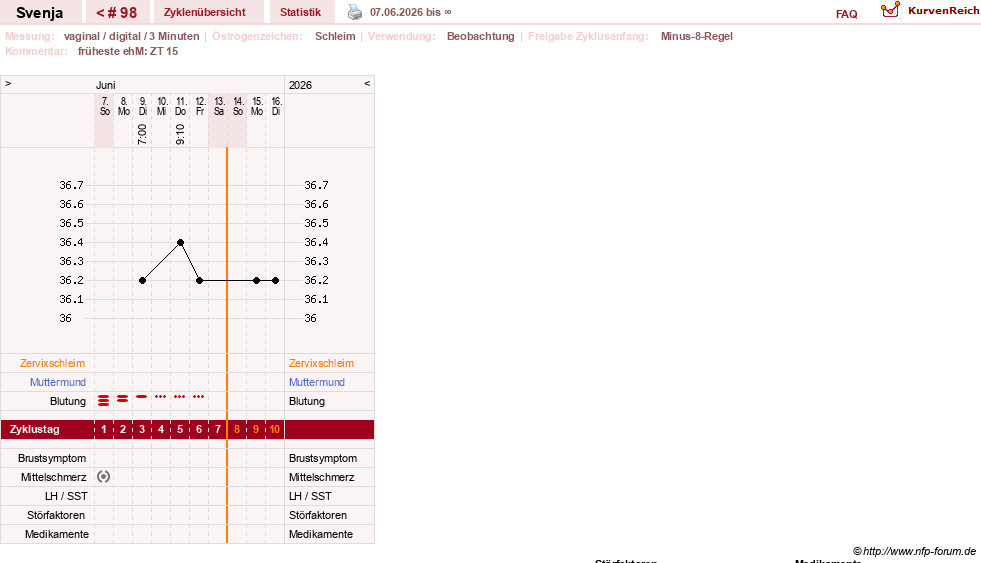Click the left Medikamente row label
This screenshot has height=563, width=981.
click(57, 534)
